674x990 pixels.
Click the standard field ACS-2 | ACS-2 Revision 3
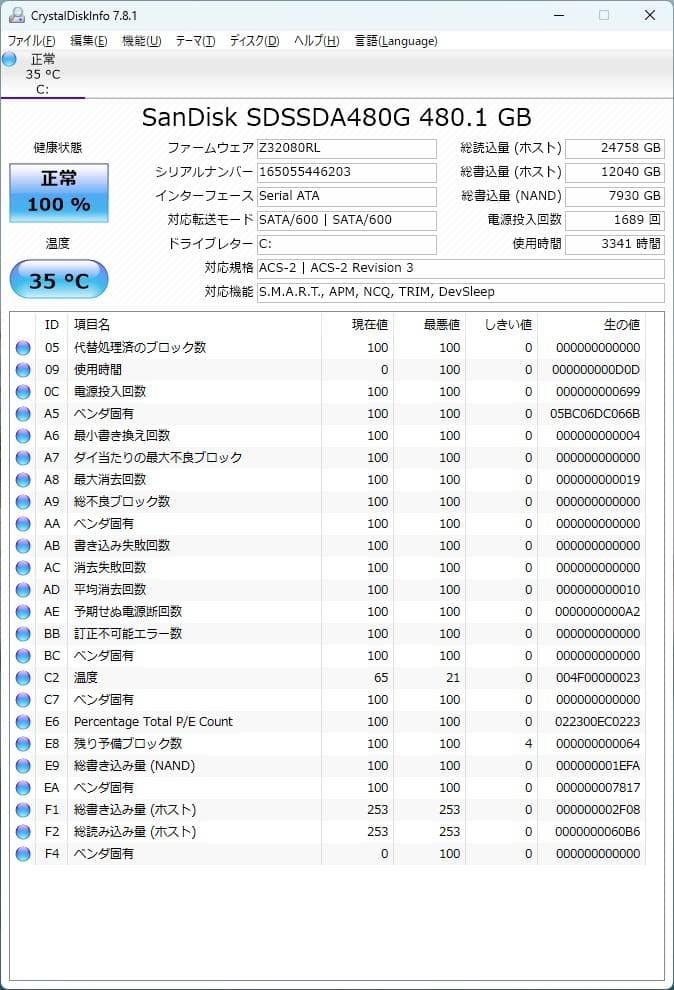[x=461, y=268]
